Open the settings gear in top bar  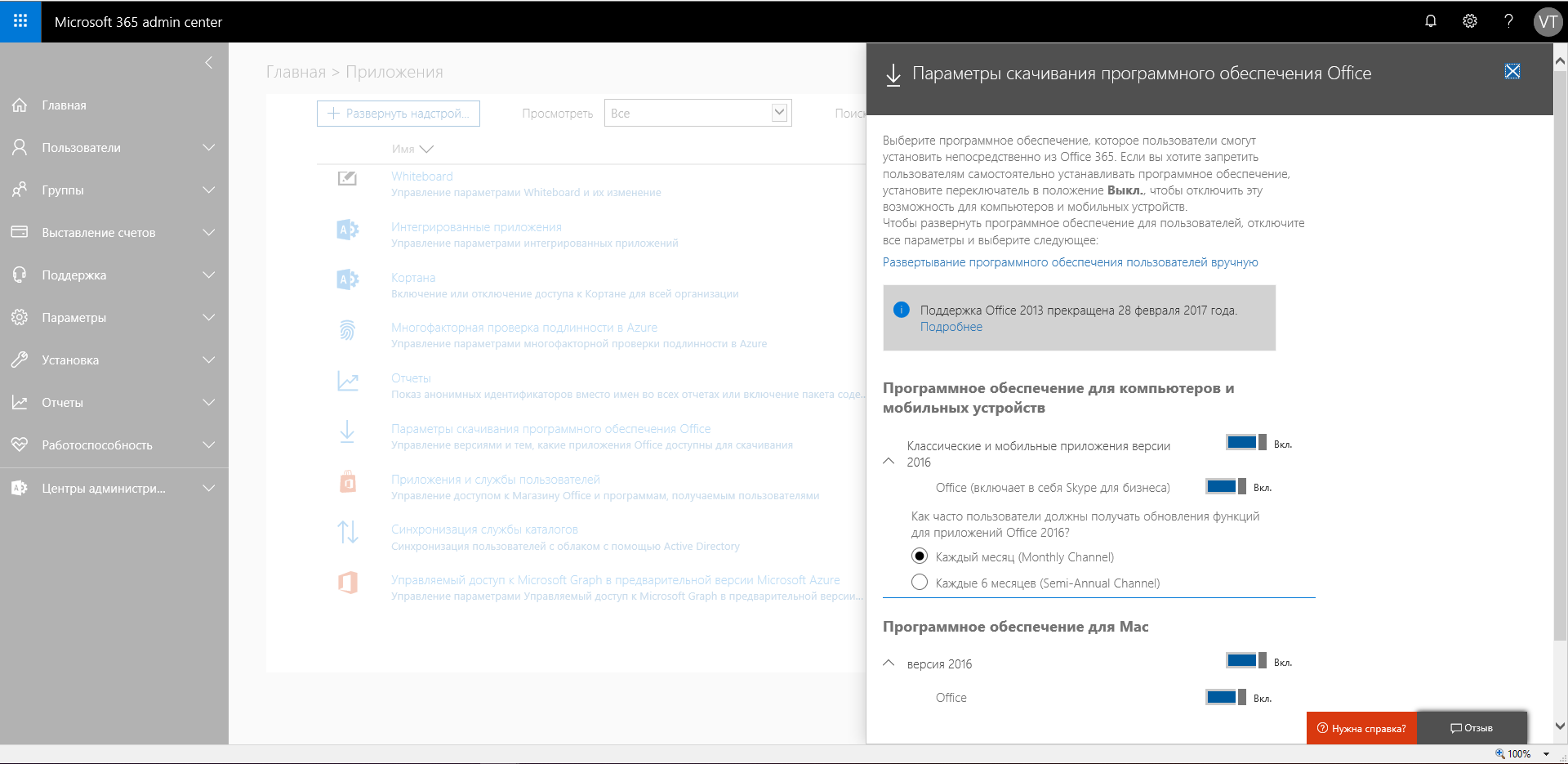[x=1470, y=21]
